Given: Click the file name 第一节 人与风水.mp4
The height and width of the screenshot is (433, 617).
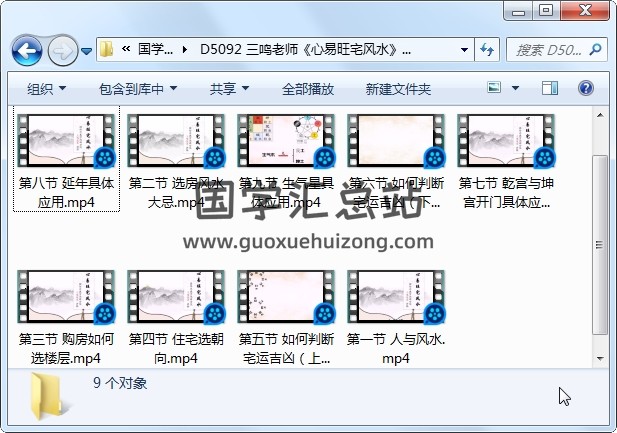Looking at the screenshot, I should pos(396,349).
